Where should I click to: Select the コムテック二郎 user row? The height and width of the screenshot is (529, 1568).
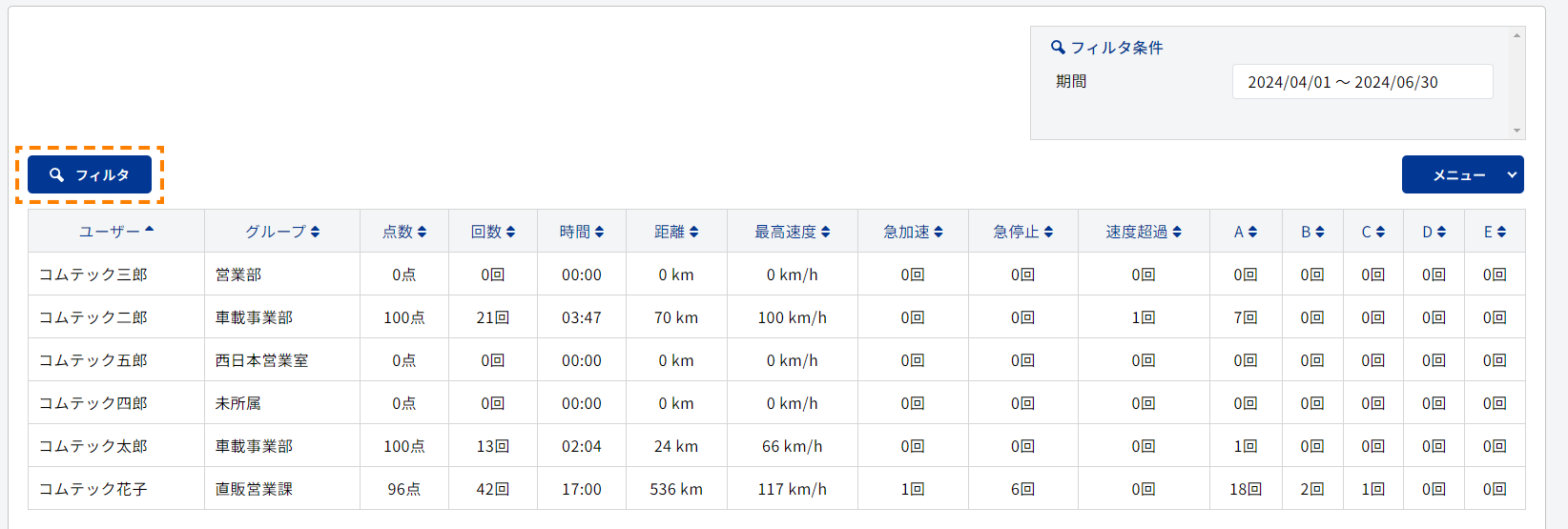pos(776,317)
